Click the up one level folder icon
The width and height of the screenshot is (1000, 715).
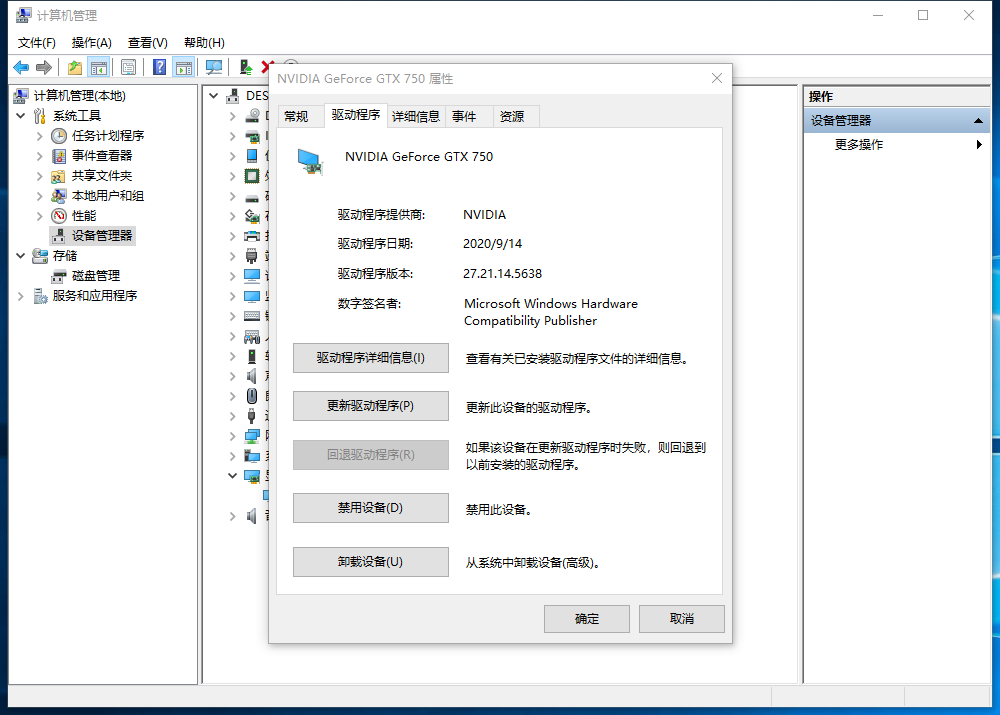coord(75,67)
